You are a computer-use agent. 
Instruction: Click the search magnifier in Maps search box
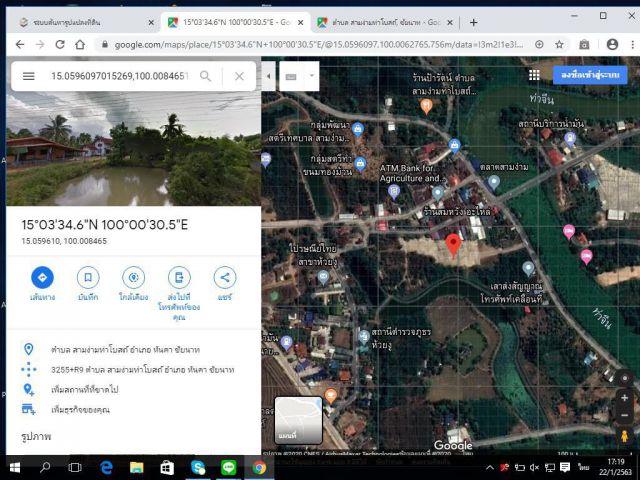[205, 76]
